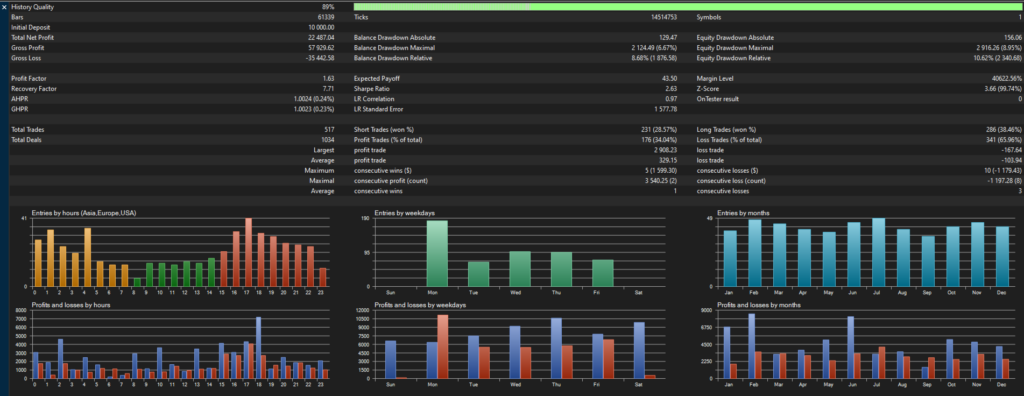Click Equity Drawdown Relative value 10.62% (2 340.68)

[x=998, y=58]
